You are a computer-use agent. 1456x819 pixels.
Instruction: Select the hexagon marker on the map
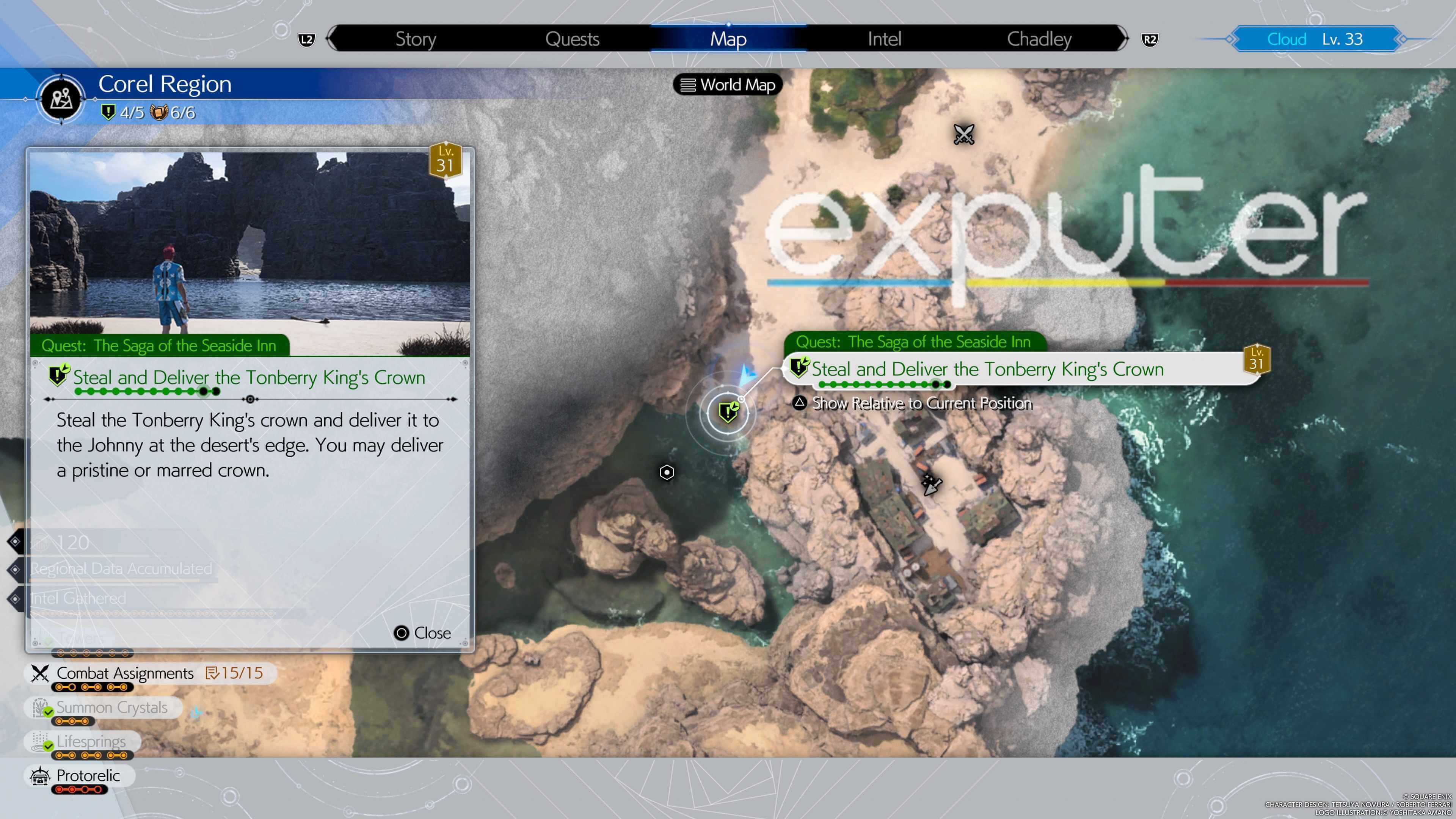[x=667, y=472]
